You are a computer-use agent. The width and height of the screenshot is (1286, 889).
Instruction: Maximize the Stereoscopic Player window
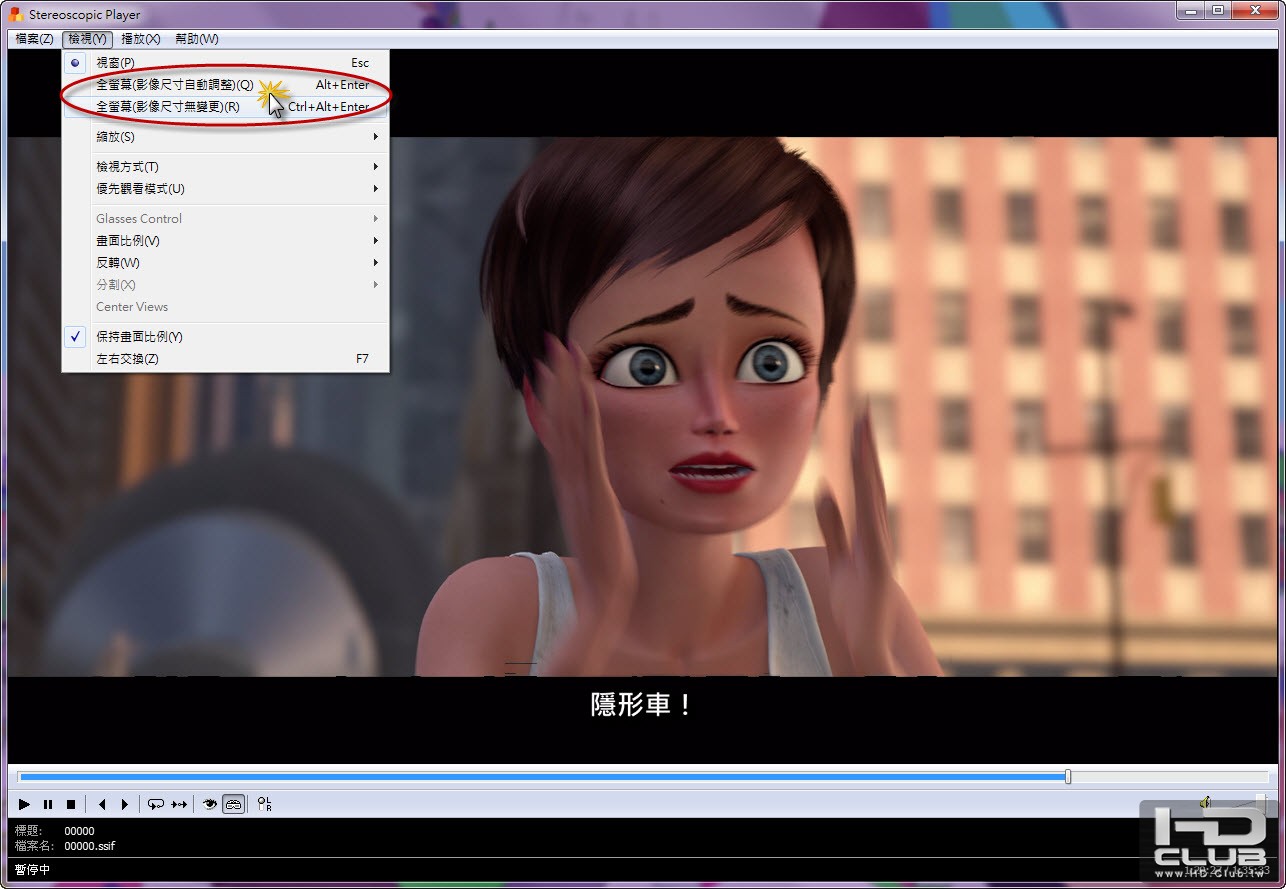pyautogui.click(x=1217, y=10)
